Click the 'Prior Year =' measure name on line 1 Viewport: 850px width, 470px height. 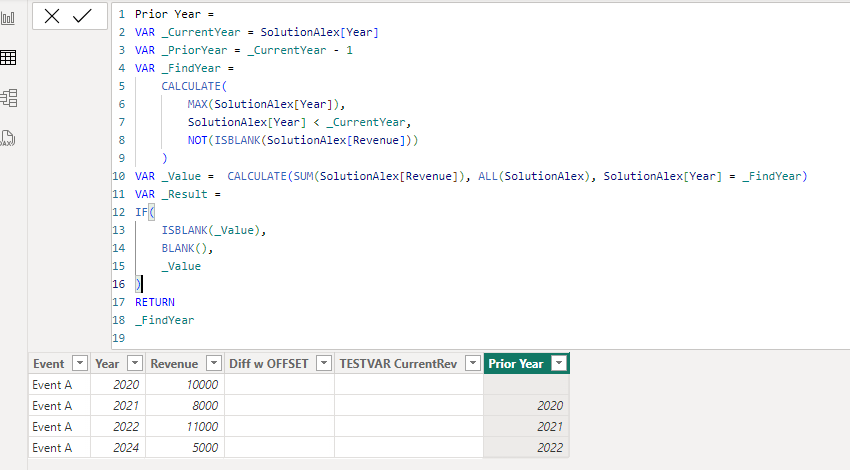[x=174, y=14]
